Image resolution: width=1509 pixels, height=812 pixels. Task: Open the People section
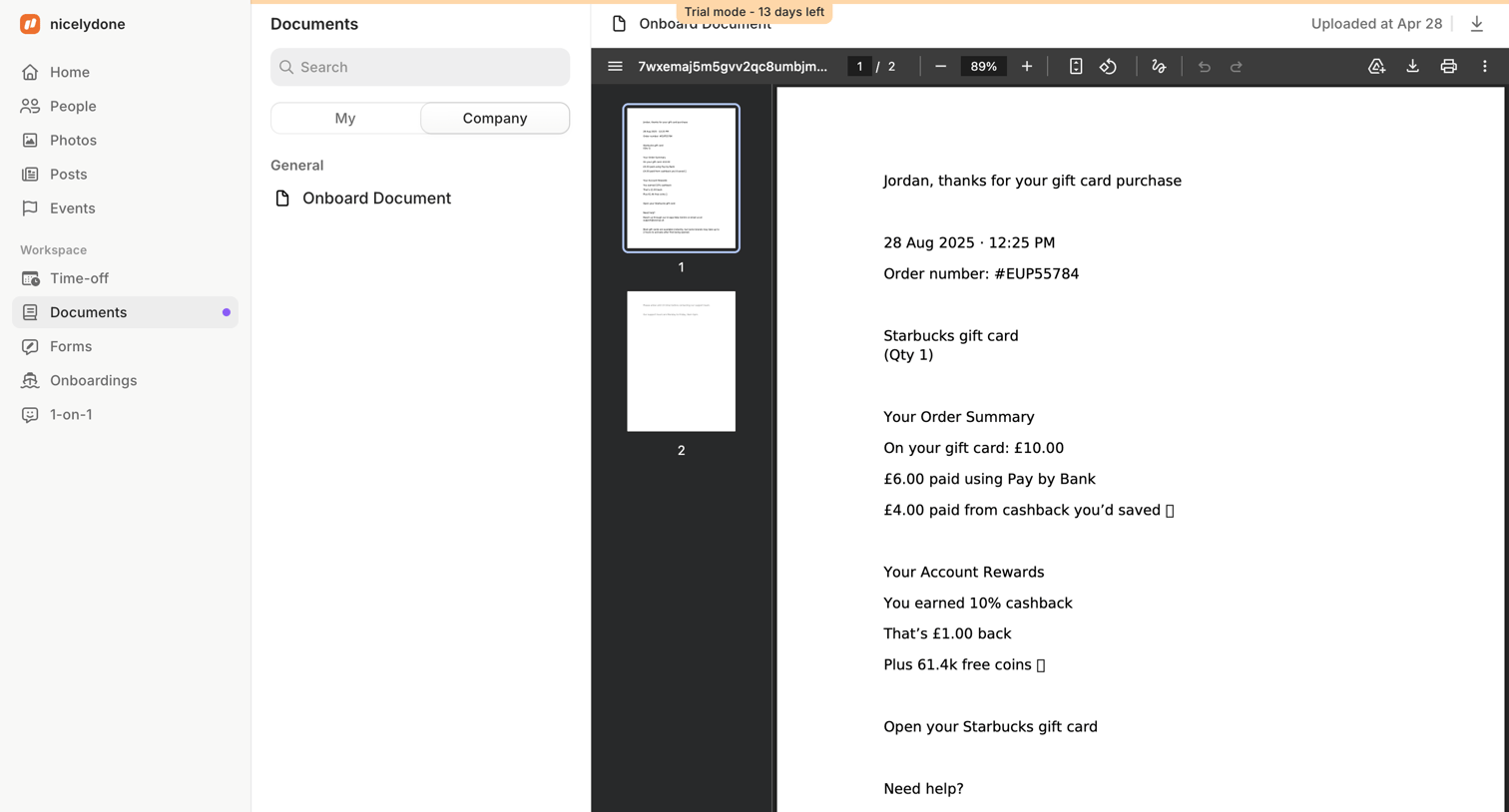click(125, 106)
